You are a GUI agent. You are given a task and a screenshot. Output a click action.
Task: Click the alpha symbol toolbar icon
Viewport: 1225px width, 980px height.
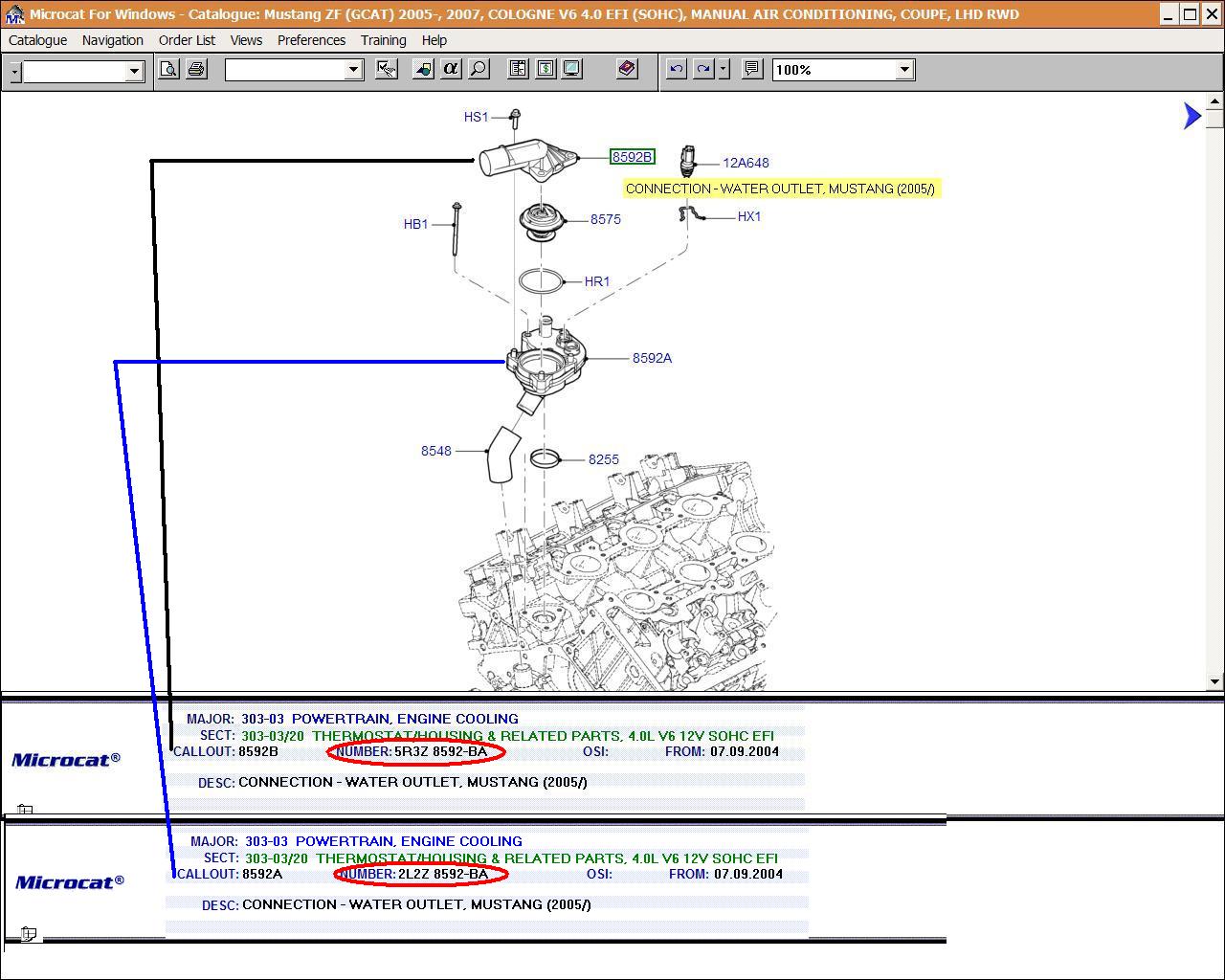(x=450, y=69)
